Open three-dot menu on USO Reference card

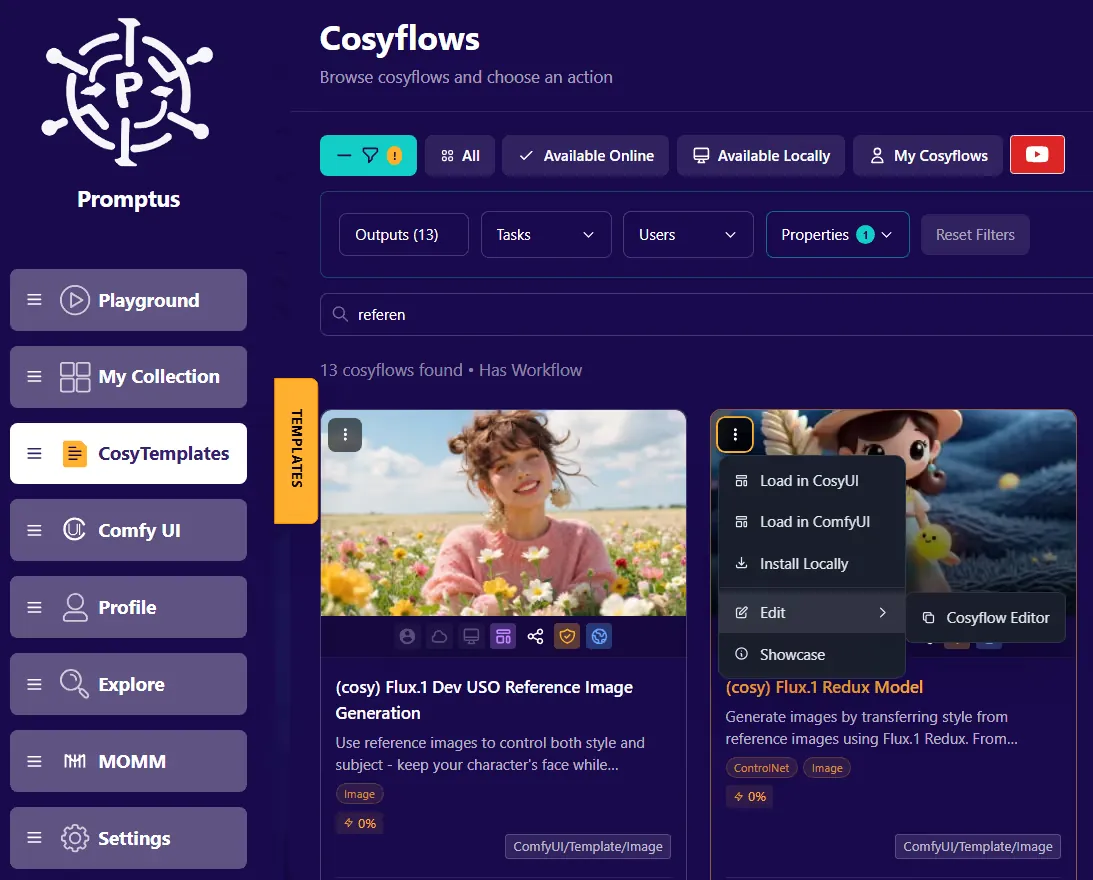[345, 435]
